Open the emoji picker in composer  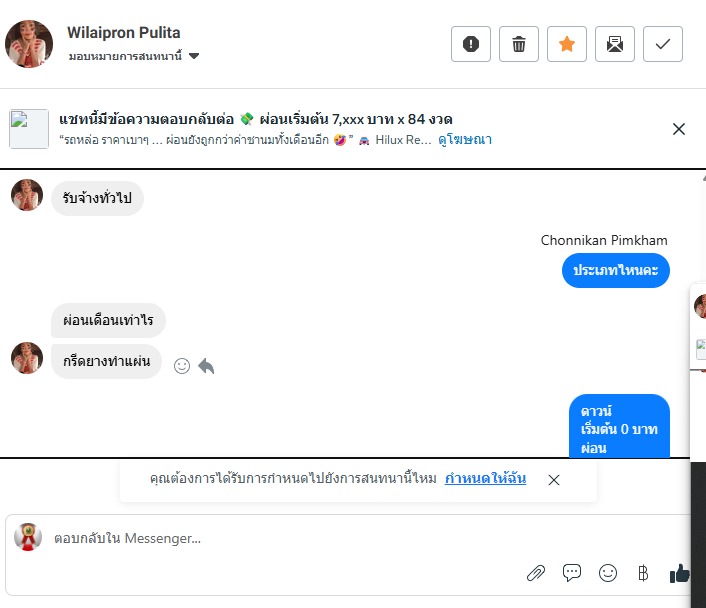point(608,573)
